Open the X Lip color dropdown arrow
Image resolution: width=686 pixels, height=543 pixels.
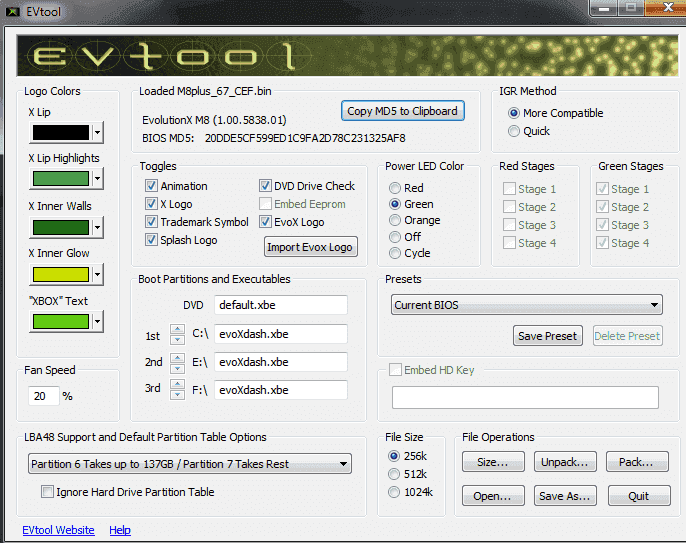click(98, 132)
